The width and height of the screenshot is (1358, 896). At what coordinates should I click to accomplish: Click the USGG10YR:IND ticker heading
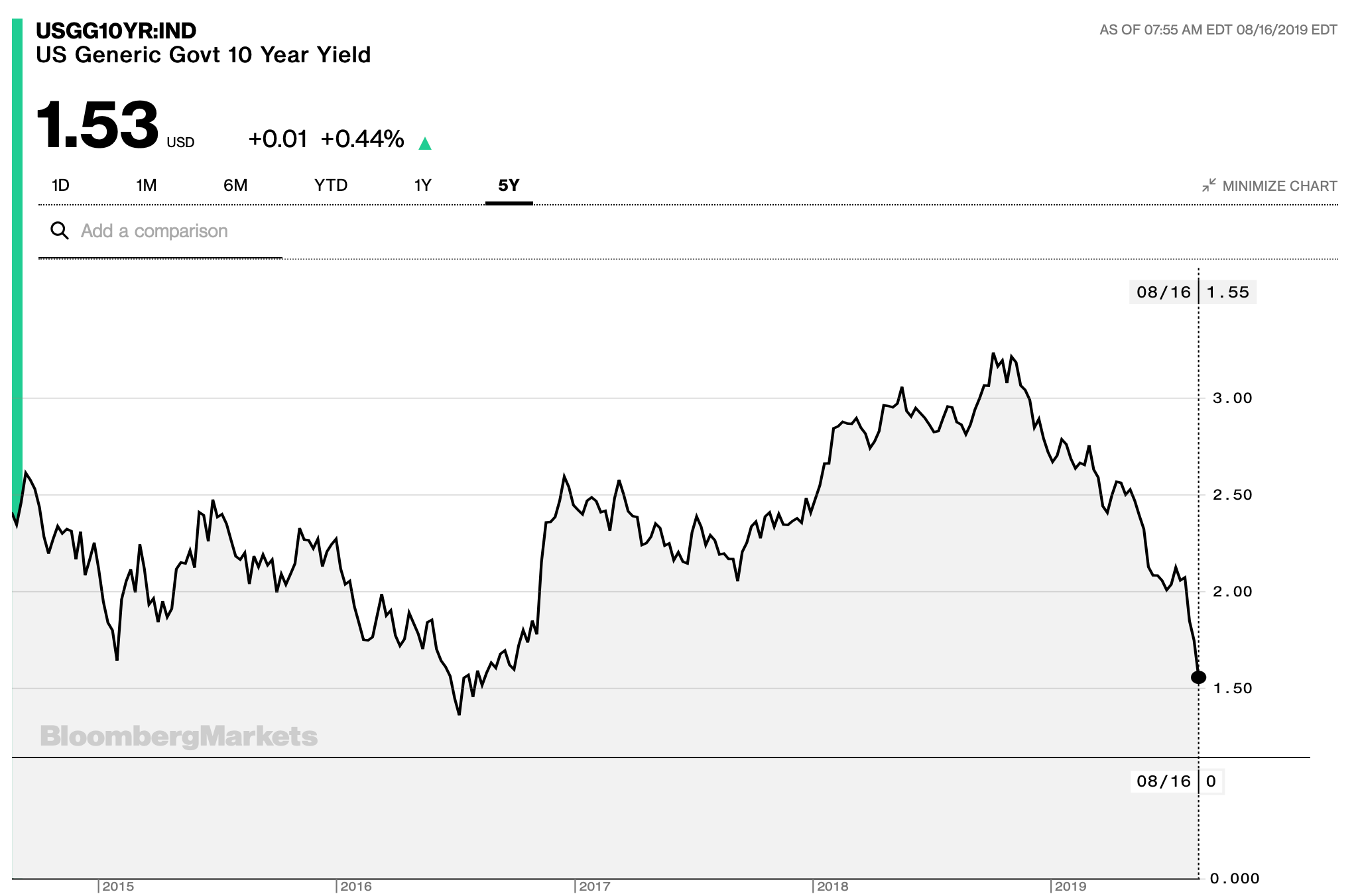[116, 30]
